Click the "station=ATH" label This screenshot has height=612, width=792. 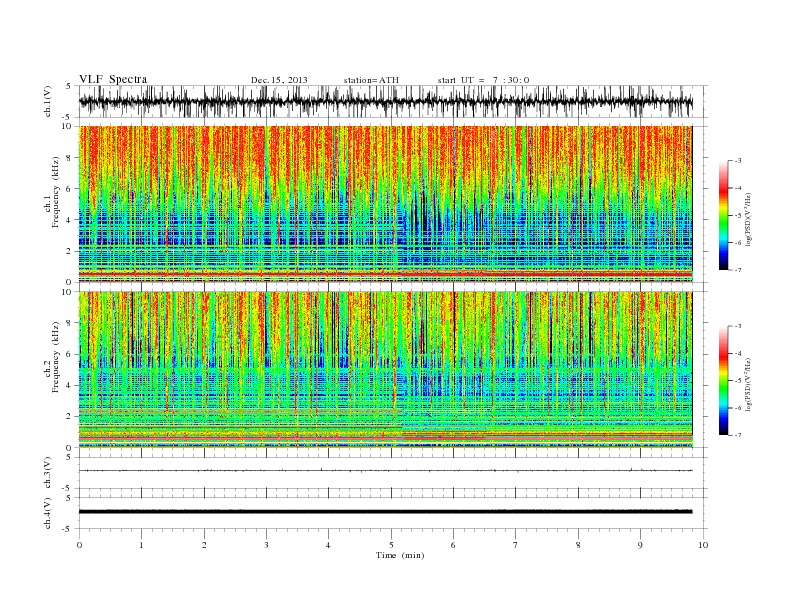[371, 80]
